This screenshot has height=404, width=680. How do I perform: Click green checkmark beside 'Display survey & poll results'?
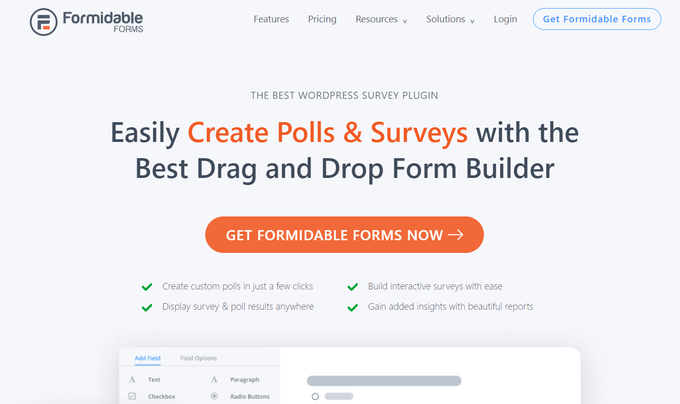click(x=147, y=306)
